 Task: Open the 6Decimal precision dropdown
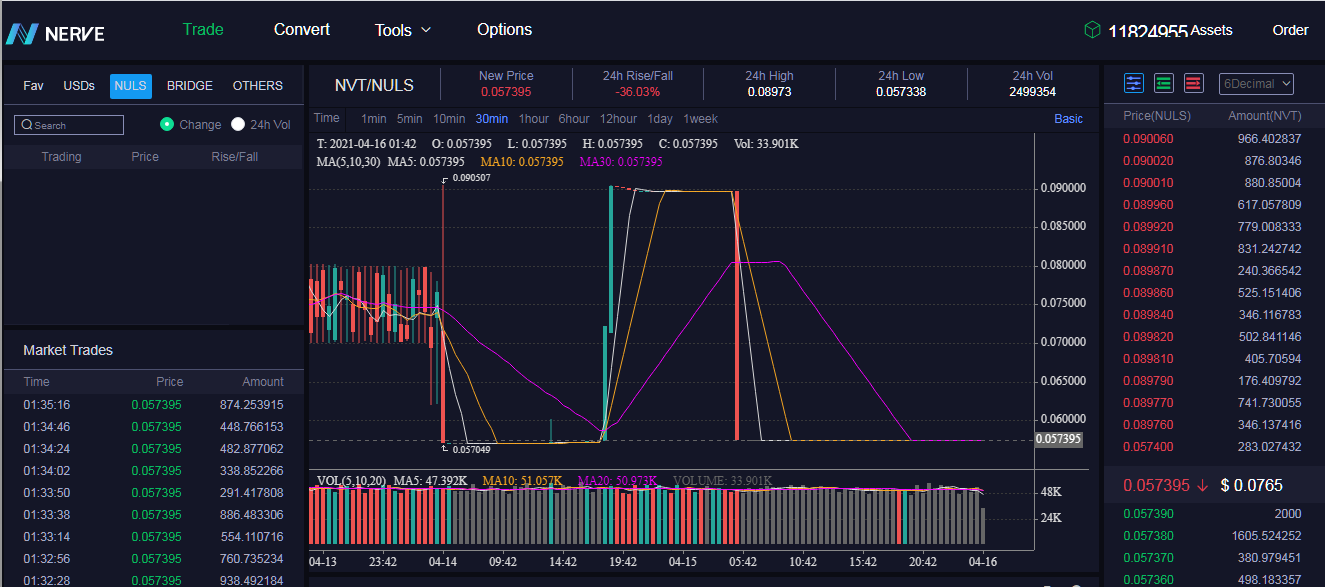(x=1257, y=84)
